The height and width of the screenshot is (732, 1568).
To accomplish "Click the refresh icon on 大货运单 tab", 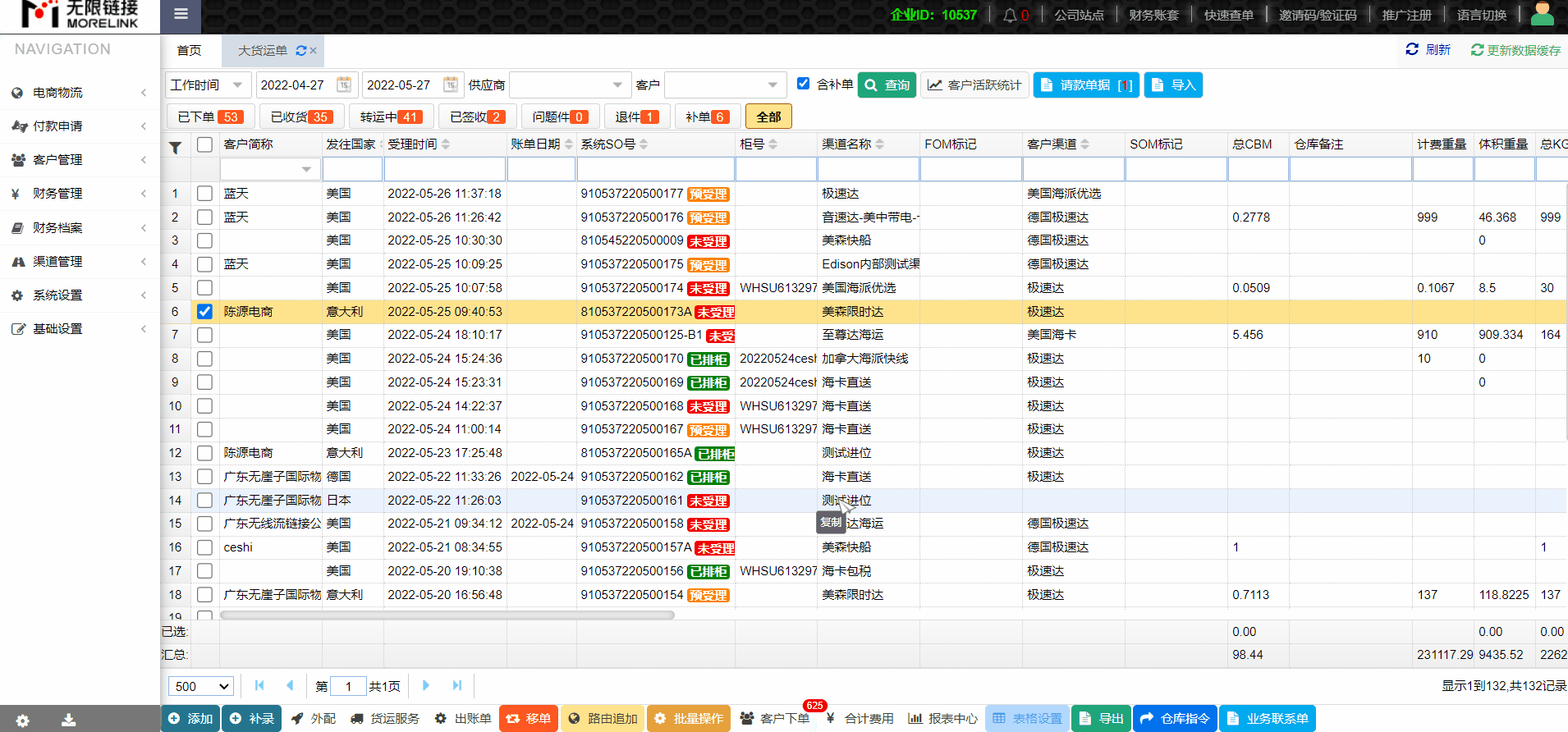I will [301, 51].
